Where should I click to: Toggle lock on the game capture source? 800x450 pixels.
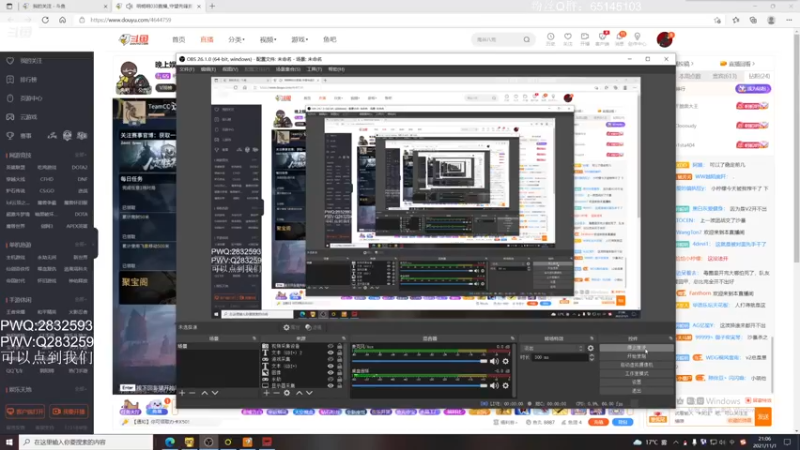(340, 359)
